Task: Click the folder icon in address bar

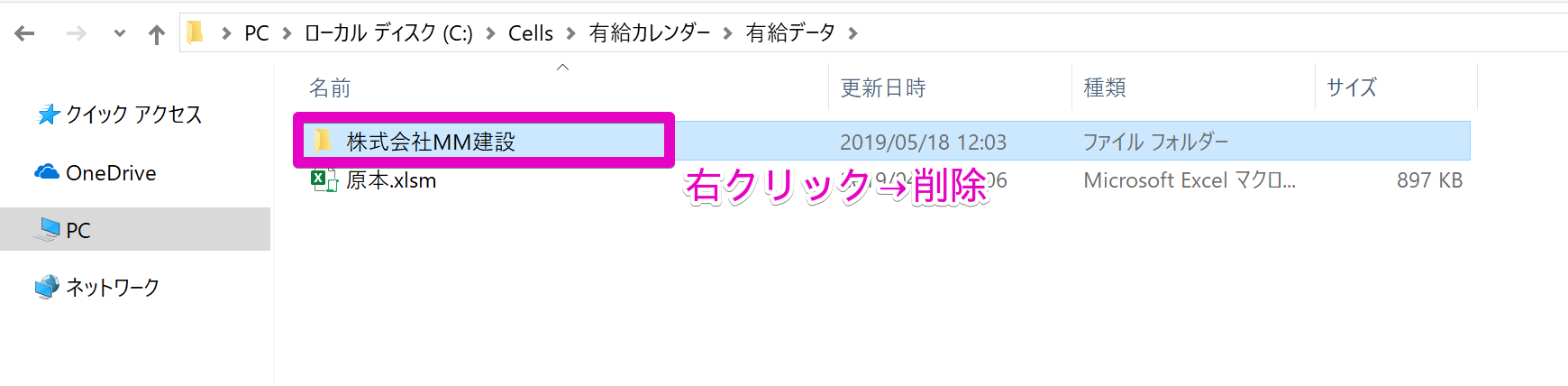Action: 195,33
